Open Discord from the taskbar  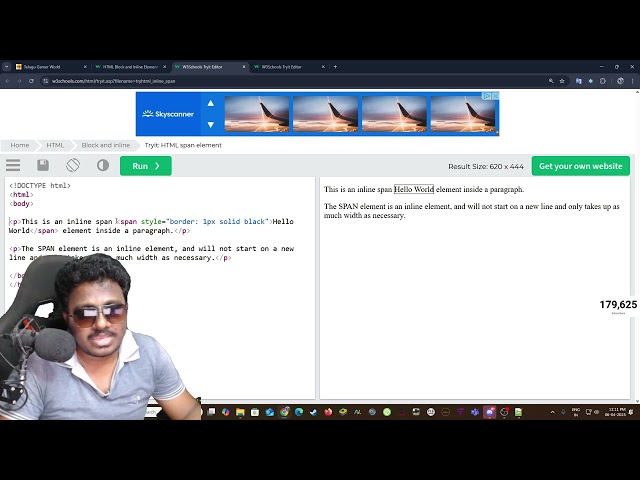click(489, 412)
